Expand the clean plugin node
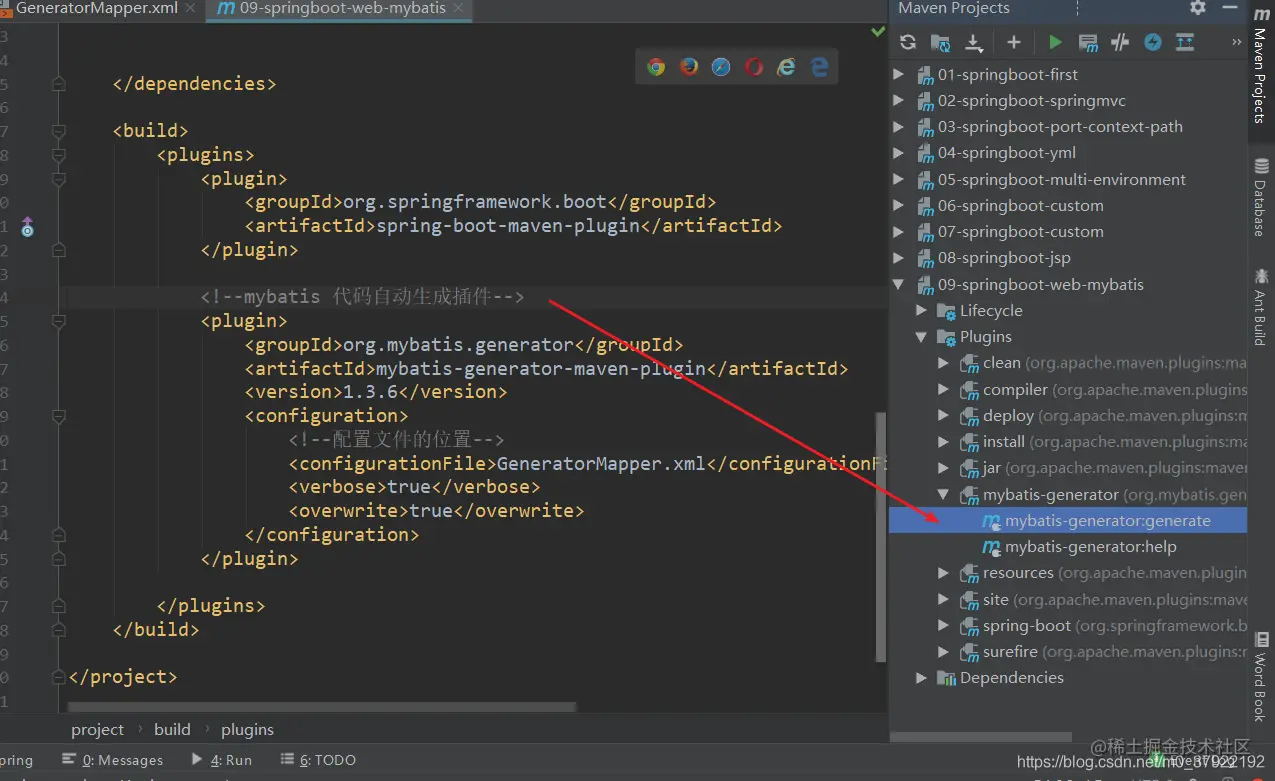The width and height of the screenshot is (1275, 781). click(943, 363)
